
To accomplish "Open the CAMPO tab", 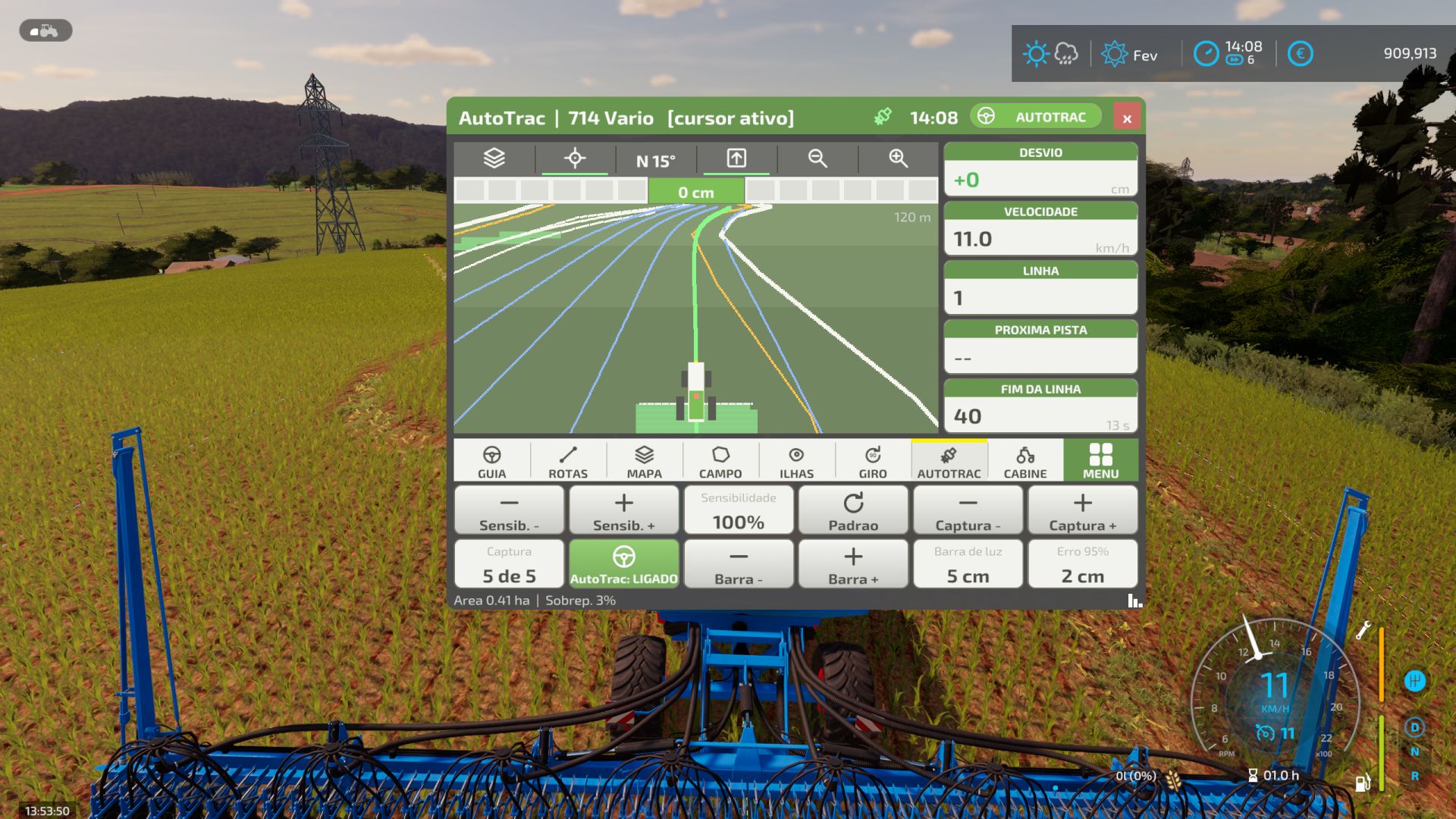I will pos(720,461).
